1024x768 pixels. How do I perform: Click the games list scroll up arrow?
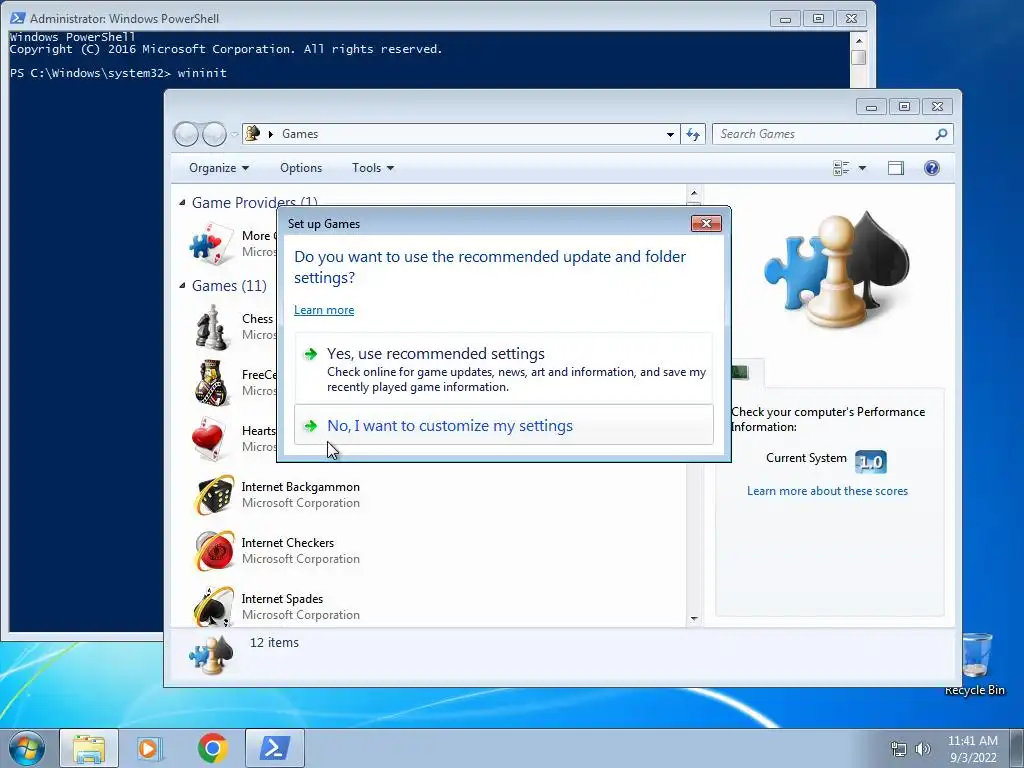[694, 193]
